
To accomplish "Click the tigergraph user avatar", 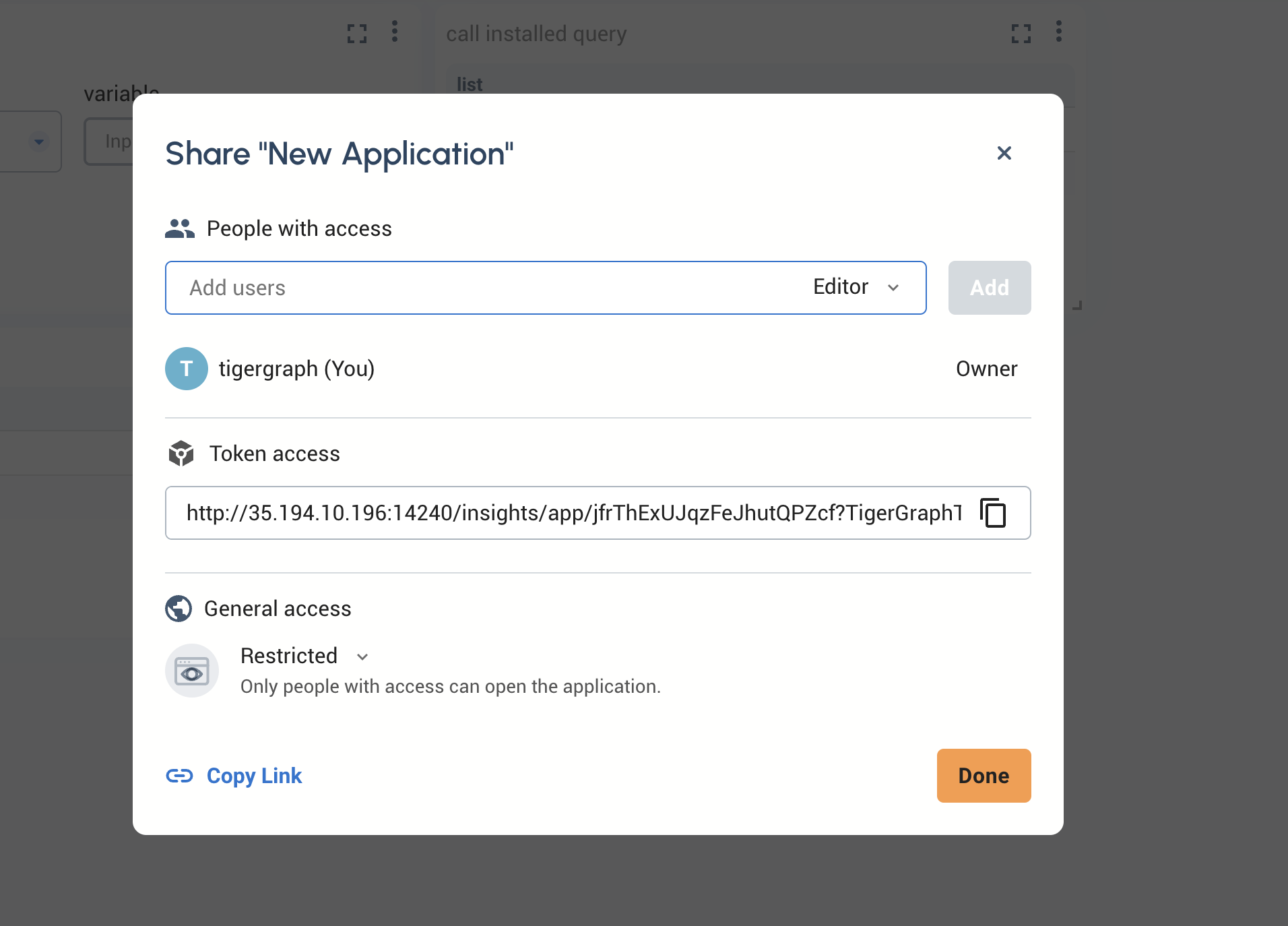I will click(x=187, y=369).
